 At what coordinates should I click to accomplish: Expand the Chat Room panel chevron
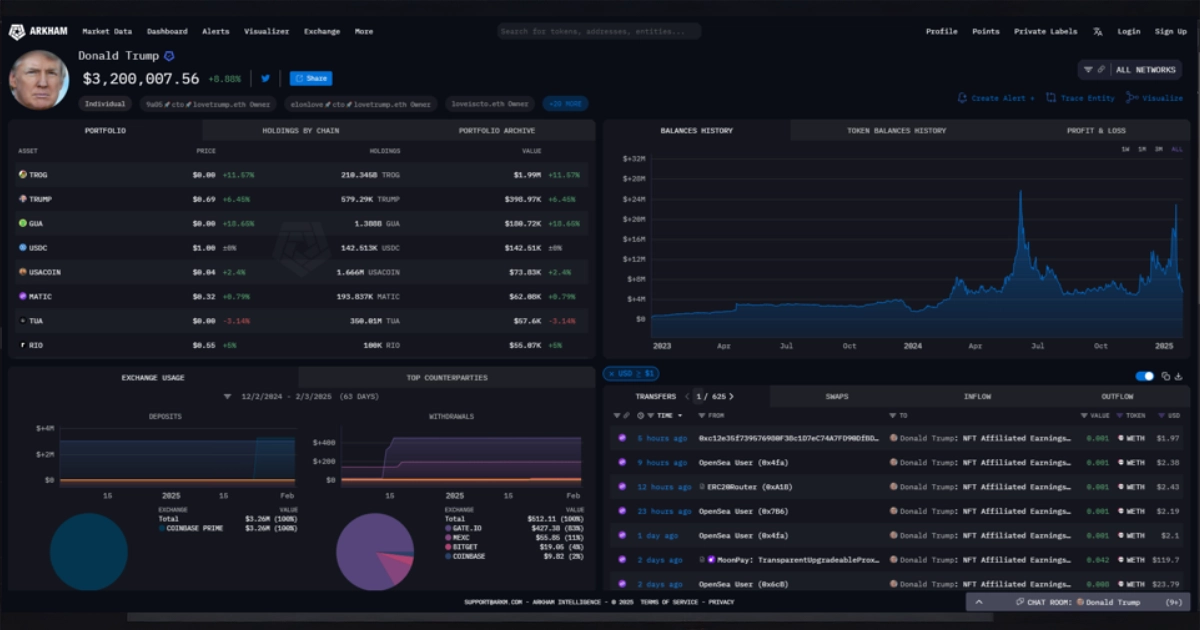pyautogui.click(x=979, y=602)
